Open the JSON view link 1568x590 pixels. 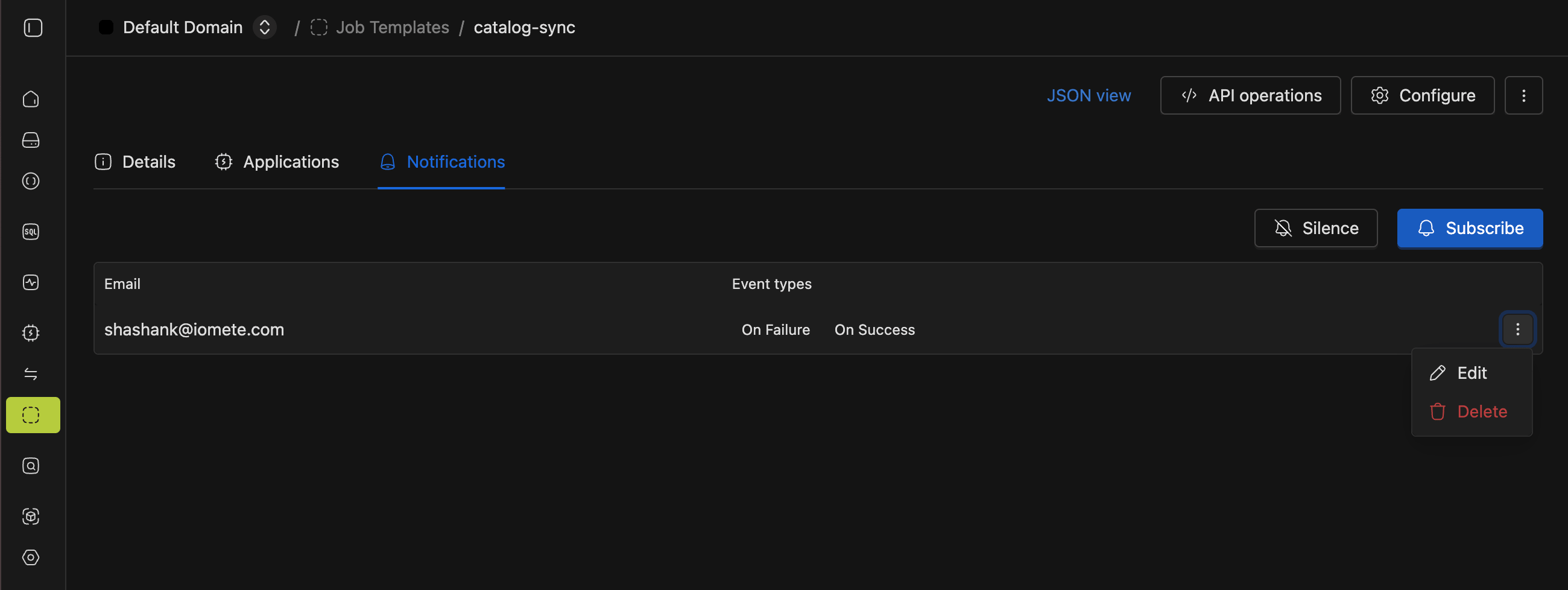pyautogui.click(x=1089, y=95)
